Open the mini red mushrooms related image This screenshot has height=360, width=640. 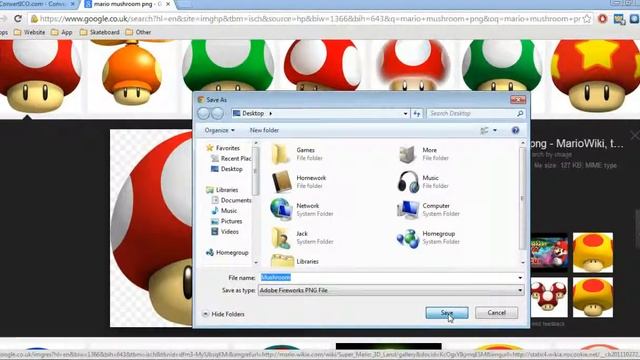point(549,297)
